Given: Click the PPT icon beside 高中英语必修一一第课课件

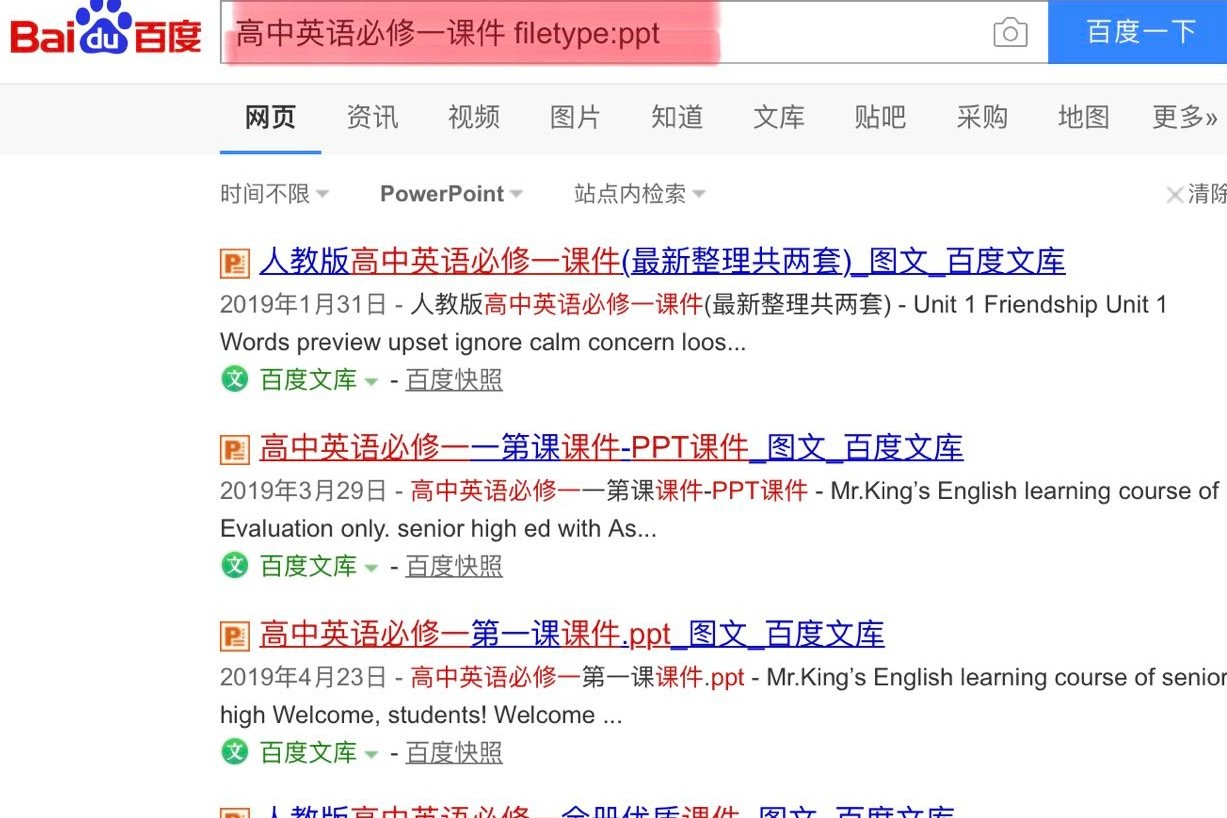Looking at the screenshot, I should tap(234, 448).
